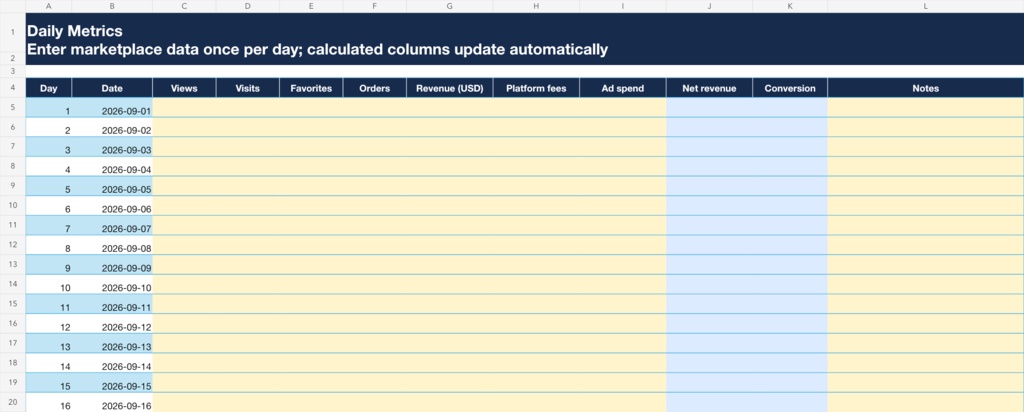Click the Favorites header cell
This screenshot has width=1024, height=412.
tap(311, 88)
